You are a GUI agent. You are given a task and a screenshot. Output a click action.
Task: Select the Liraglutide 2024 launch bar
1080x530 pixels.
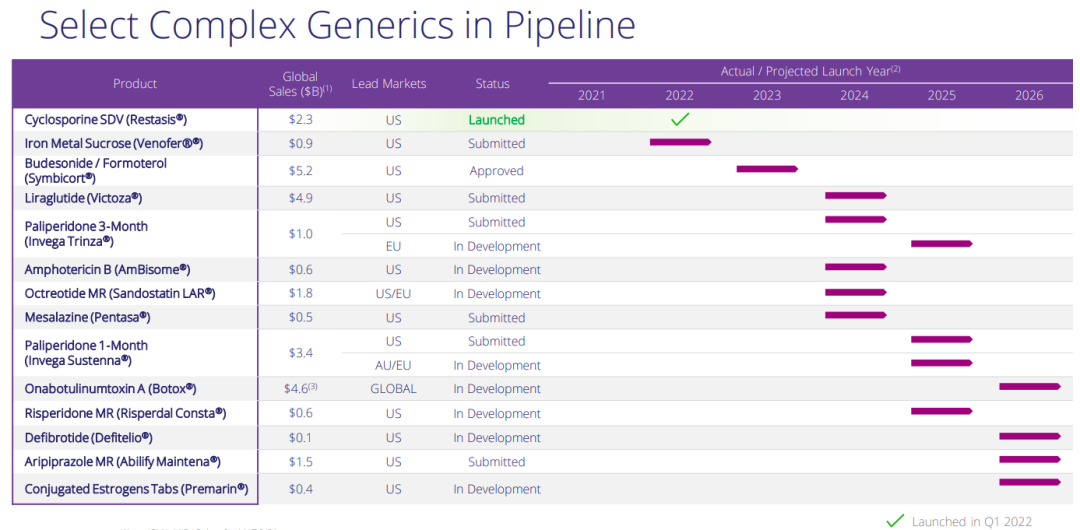click(855, 196)
